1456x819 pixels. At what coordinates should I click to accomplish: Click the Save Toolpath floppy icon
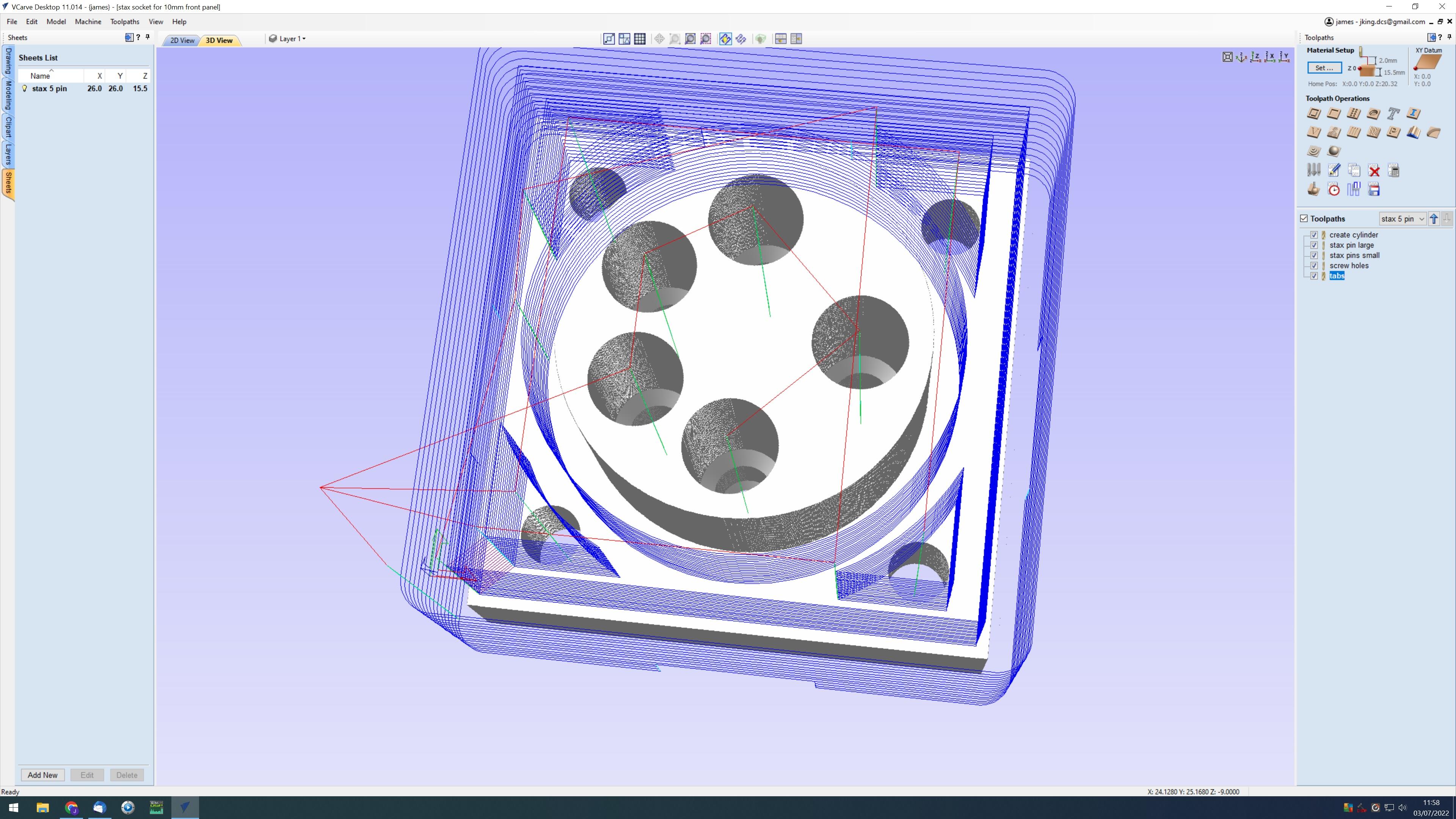pos(1373,189)
